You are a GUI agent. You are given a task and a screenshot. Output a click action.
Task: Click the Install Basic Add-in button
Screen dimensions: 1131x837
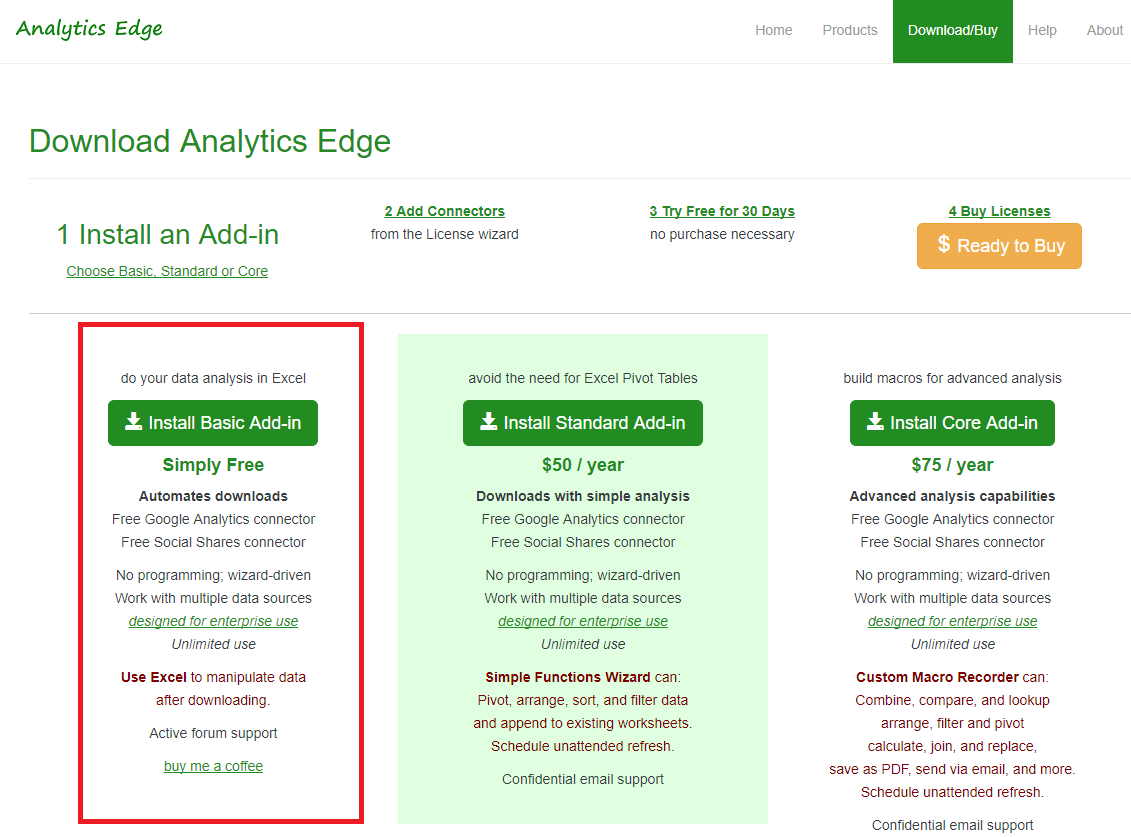213,423
